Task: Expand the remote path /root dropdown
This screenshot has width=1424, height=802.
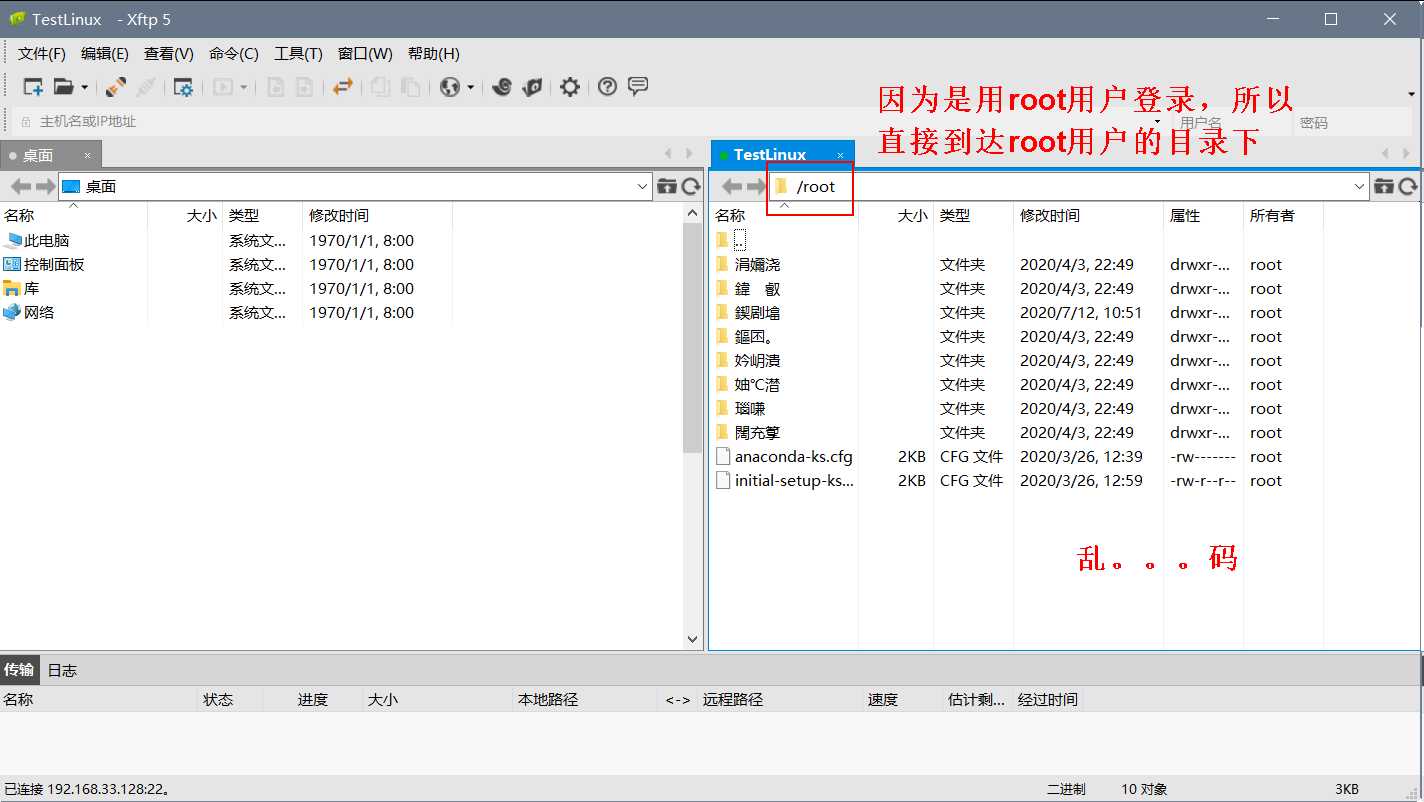Action: coord(1359,186)
